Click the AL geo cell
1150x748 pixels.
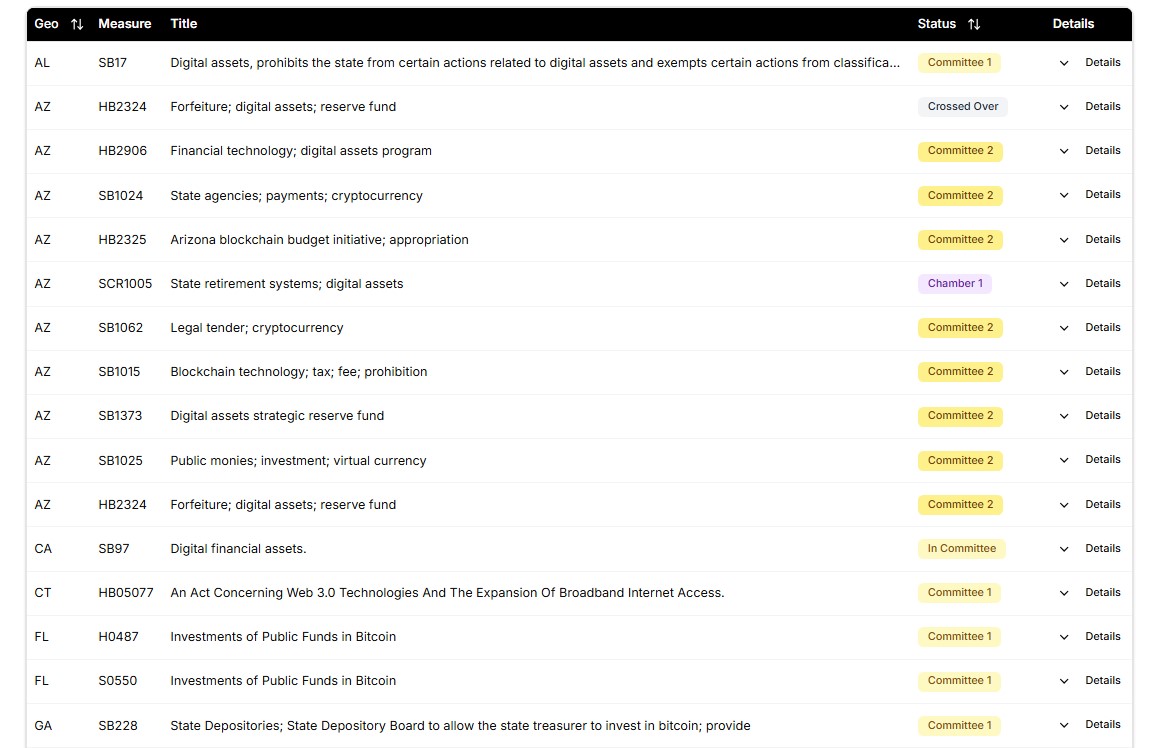pos(42,63)
